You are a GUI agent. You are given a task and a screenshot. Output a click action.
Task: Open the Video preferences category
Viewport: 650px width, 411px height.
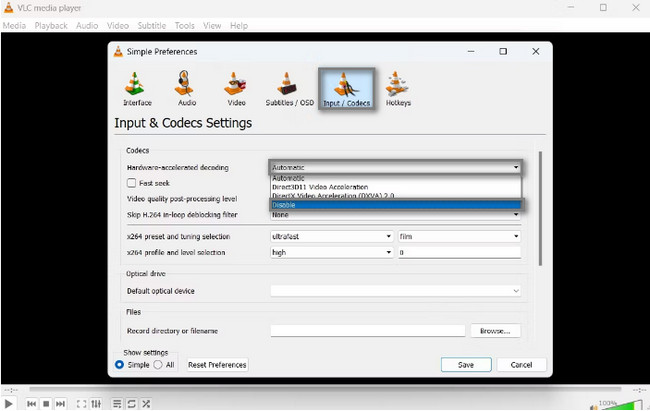[235, 89]
